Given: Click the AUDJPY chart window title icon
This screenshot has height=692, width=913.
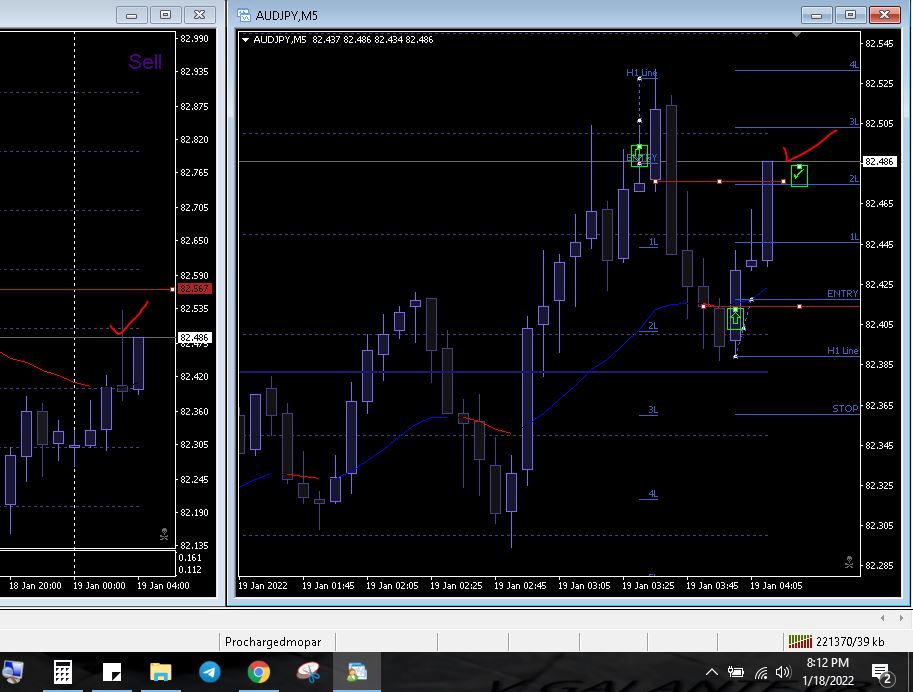Looking at the screenshot, I should 243,15.
